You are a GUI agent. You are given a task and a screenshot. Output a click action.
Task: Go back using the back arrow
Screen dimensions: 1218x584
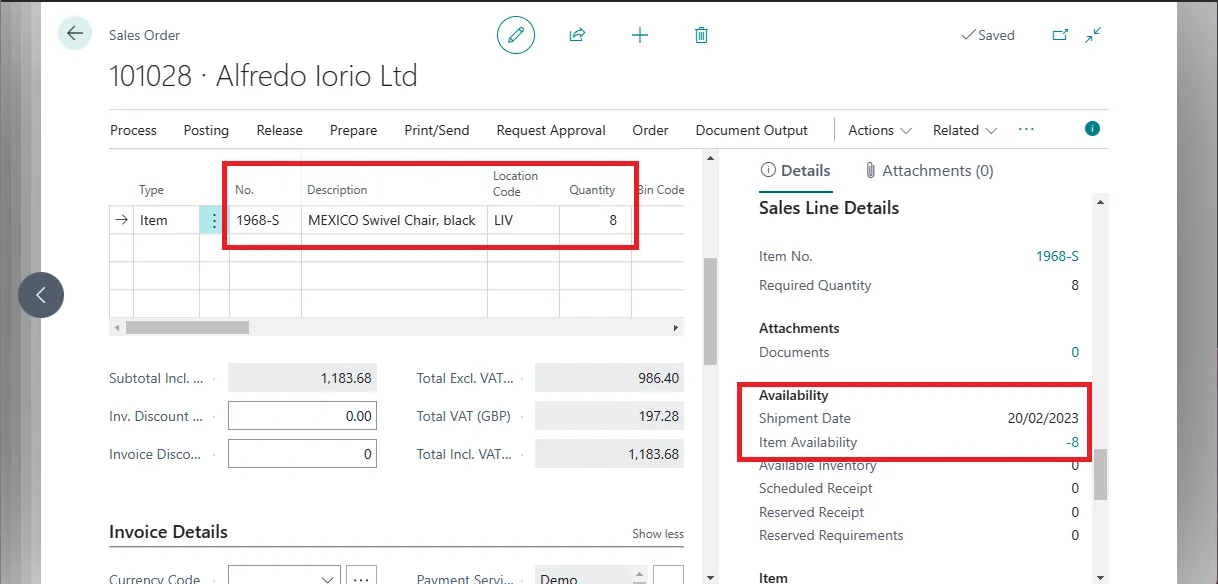pyautogui.click(x=75, y=34)
